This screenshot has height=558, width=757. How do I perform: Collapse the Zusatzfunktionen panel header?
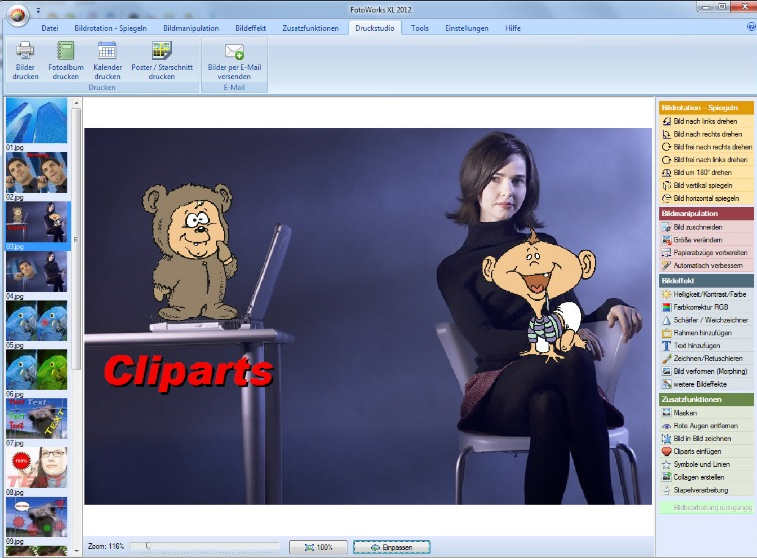pos(706,400)
